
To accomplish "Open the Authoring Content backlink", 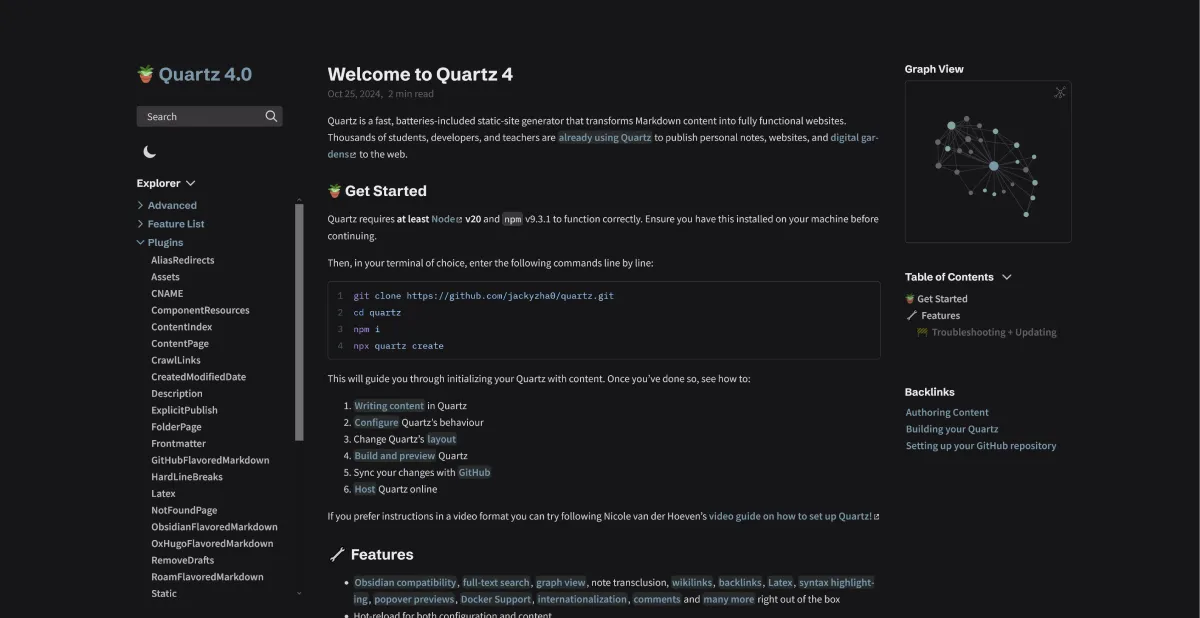I will tap(947, 412).
